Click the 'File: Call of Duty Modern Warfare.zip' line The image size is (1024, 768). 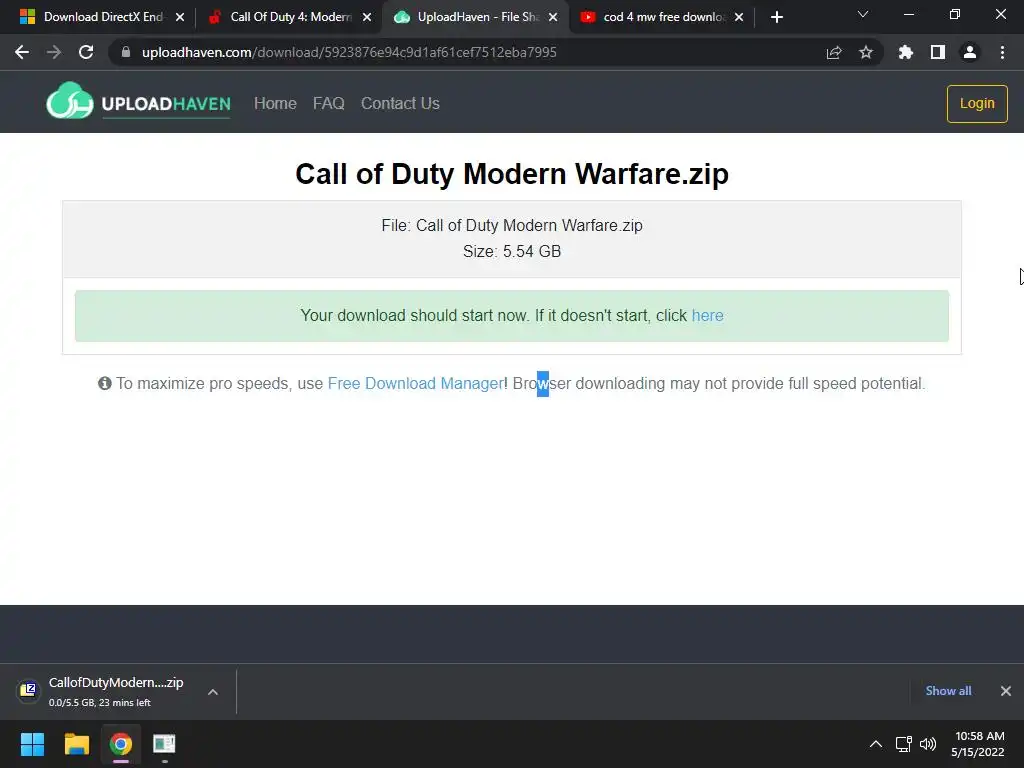(512, 225)
